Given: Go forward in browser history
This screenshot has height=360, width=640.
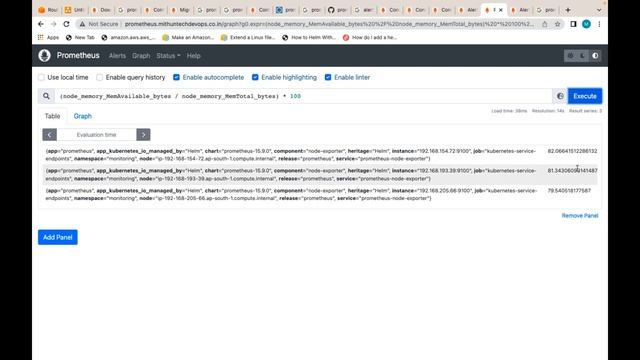Looking at the screenshot, I should pyautogui.click(x=53, y=24).
